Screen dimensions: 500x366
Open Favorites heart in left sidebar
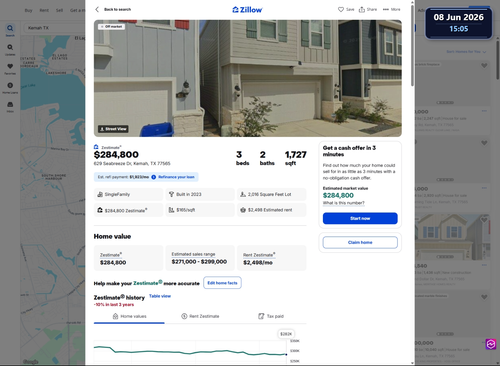click(10, 69)
